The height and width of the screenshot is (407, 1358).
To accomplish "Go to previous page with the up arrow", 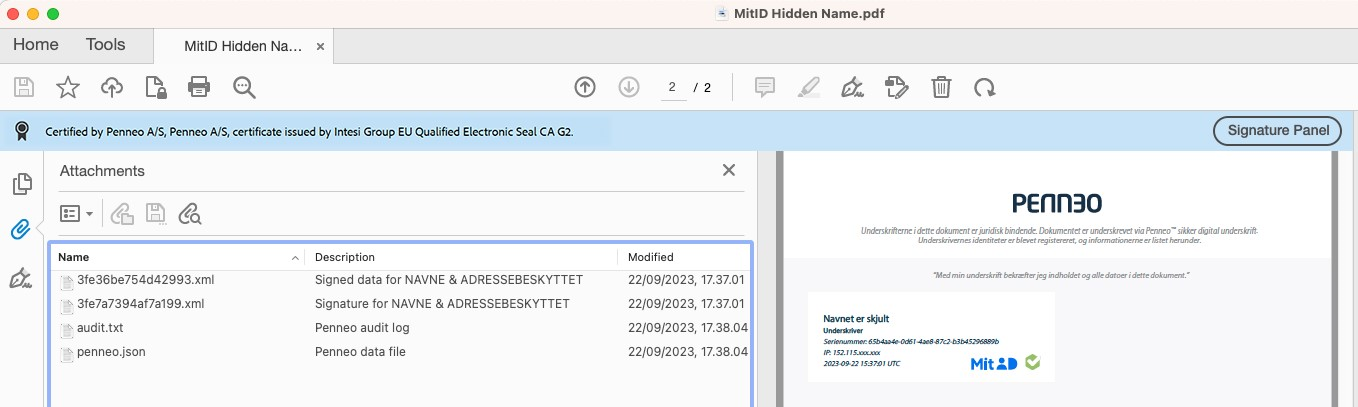I will point(585,87).
